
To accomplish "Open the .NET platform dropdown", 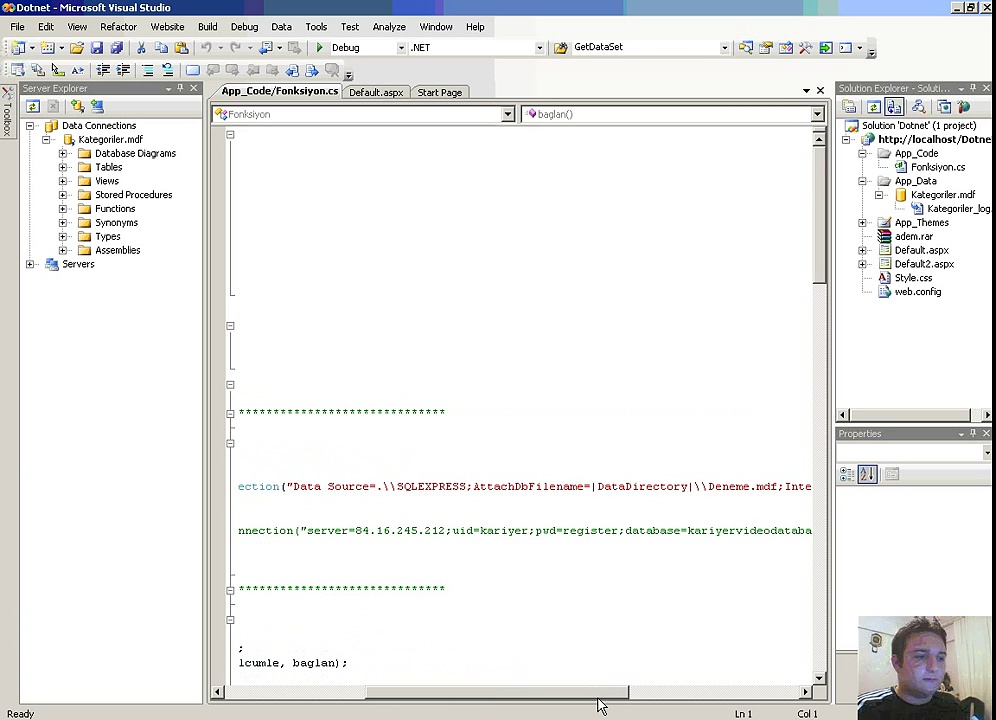I will [539, 48].
